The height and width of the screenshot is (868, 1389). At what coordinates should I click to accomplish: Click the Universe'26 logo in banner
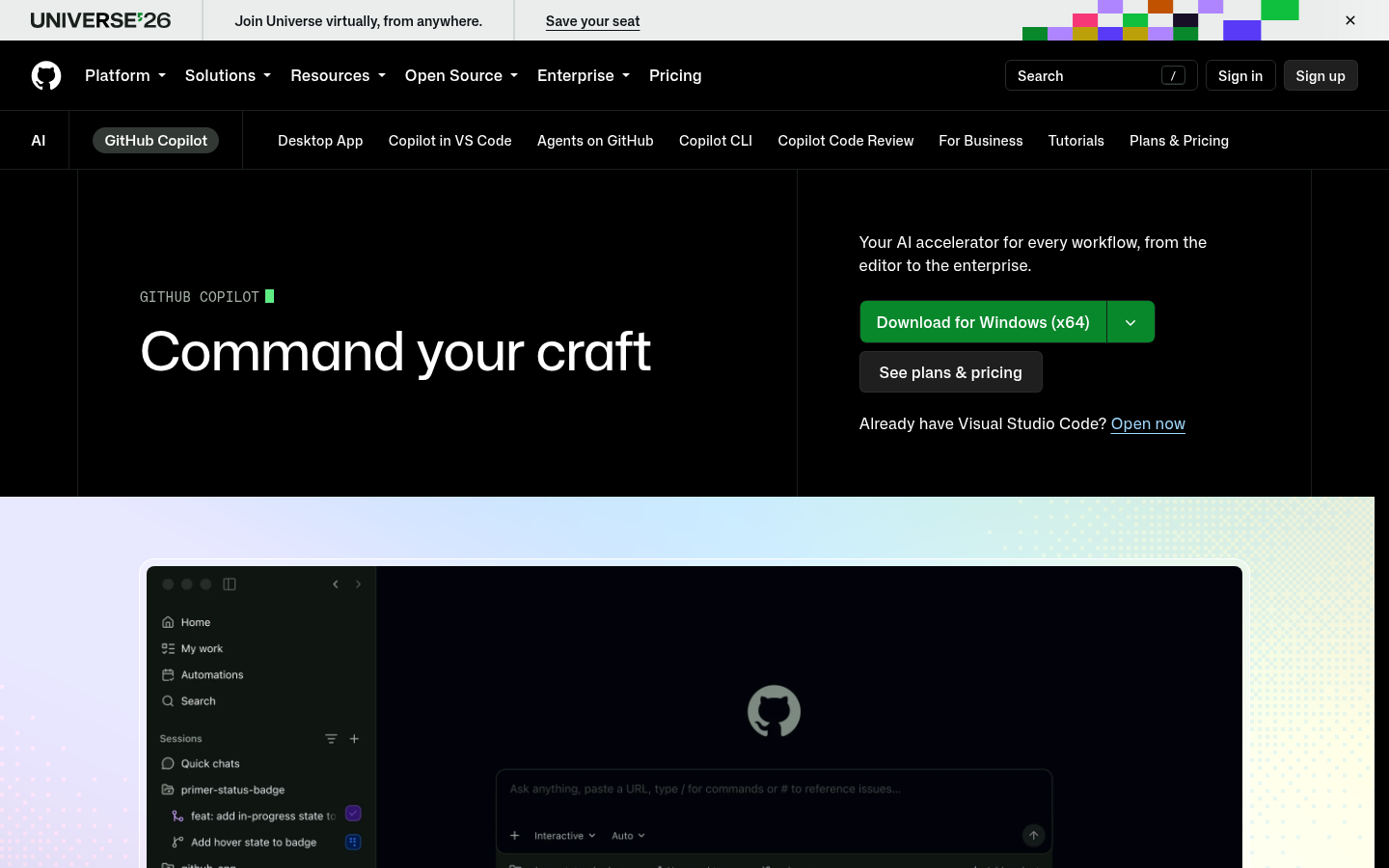pyautogui.click(x=100, y=20)
